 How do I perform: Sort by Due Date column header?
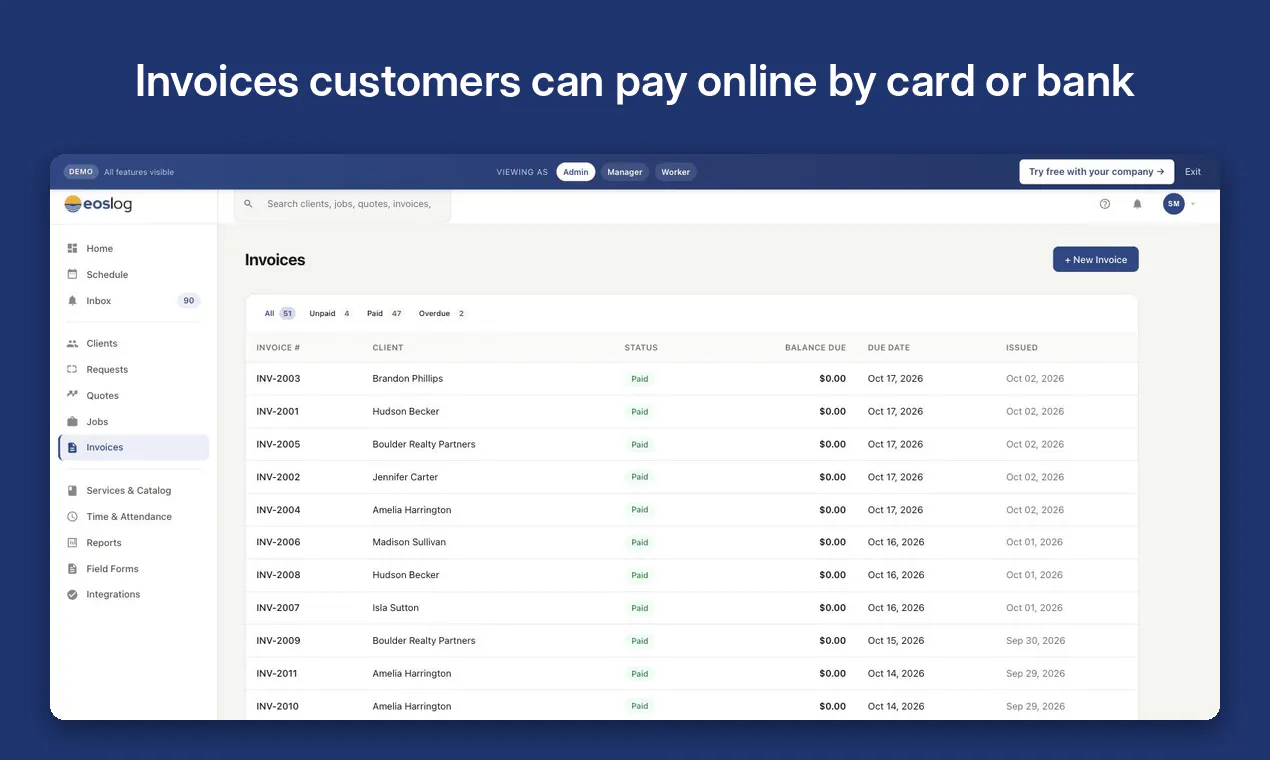coord(889,348)
